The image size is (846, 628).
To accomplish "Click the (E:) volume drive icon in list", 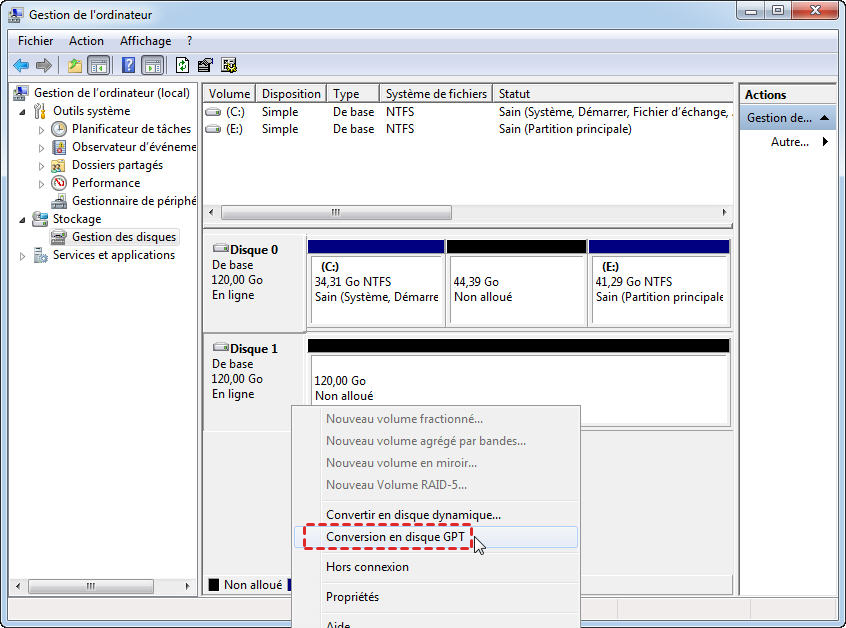I will coord(213,129).
